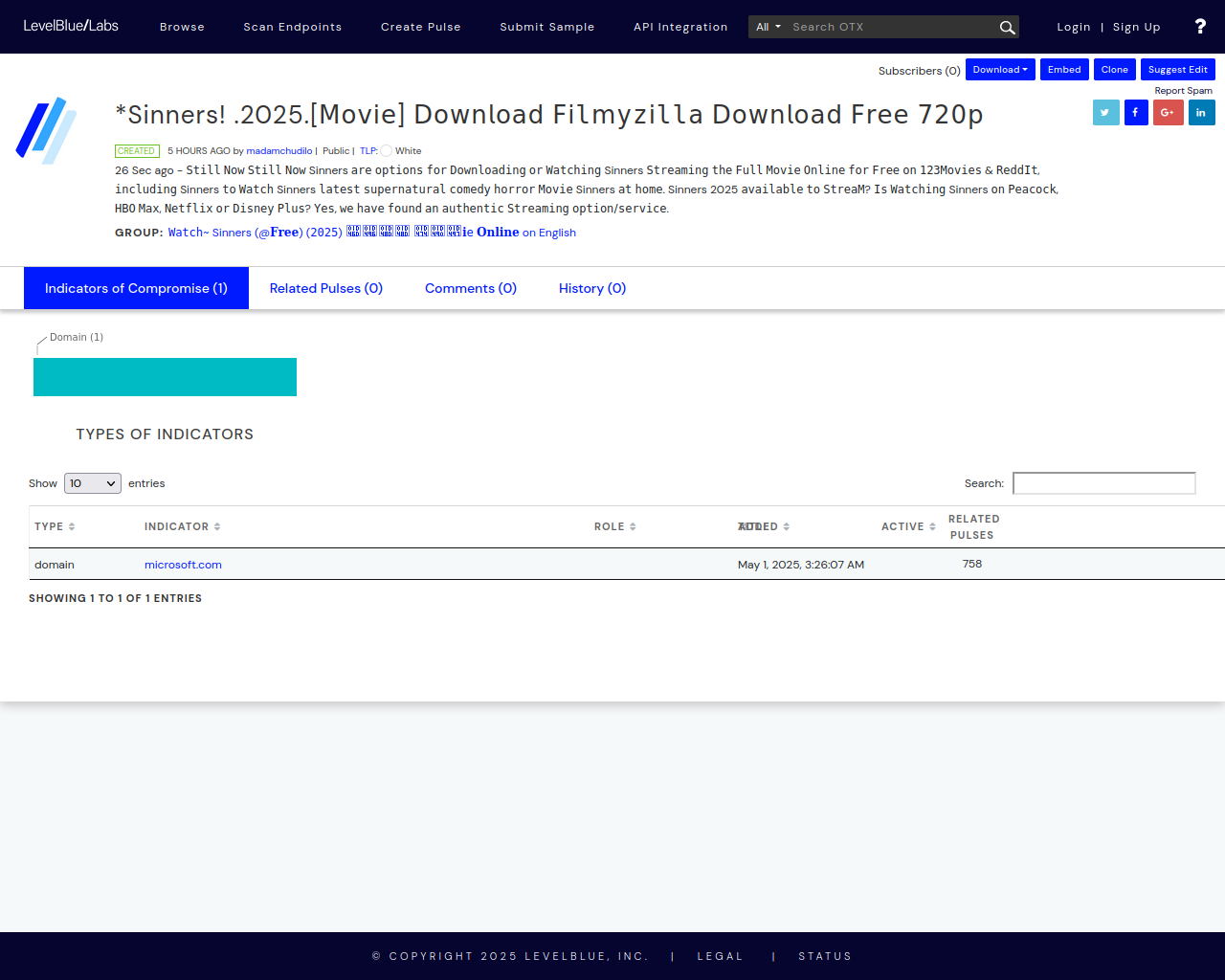Share pulse via Facebook icon

pos(1136,113)
